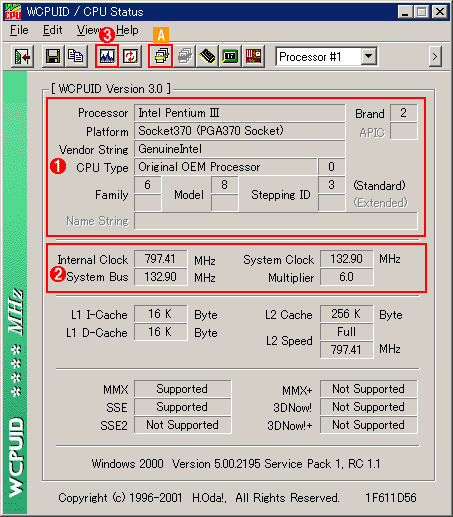Viewport: 453px width, 517px height.
Task: Click the 3DNow!+ Not Supported field
Action: (x=369, y=425)
